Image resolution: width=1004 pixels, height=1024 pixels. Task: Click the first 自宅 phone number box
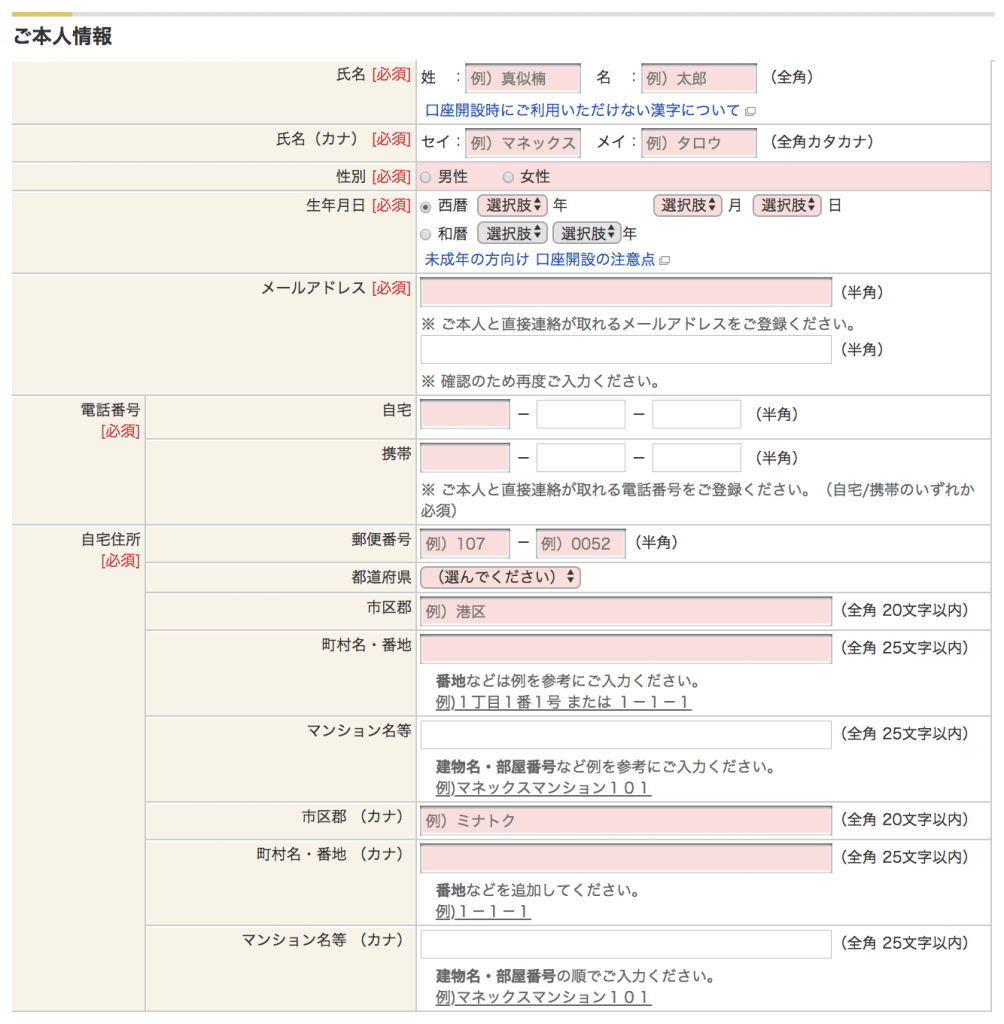[x=464, y=414]
